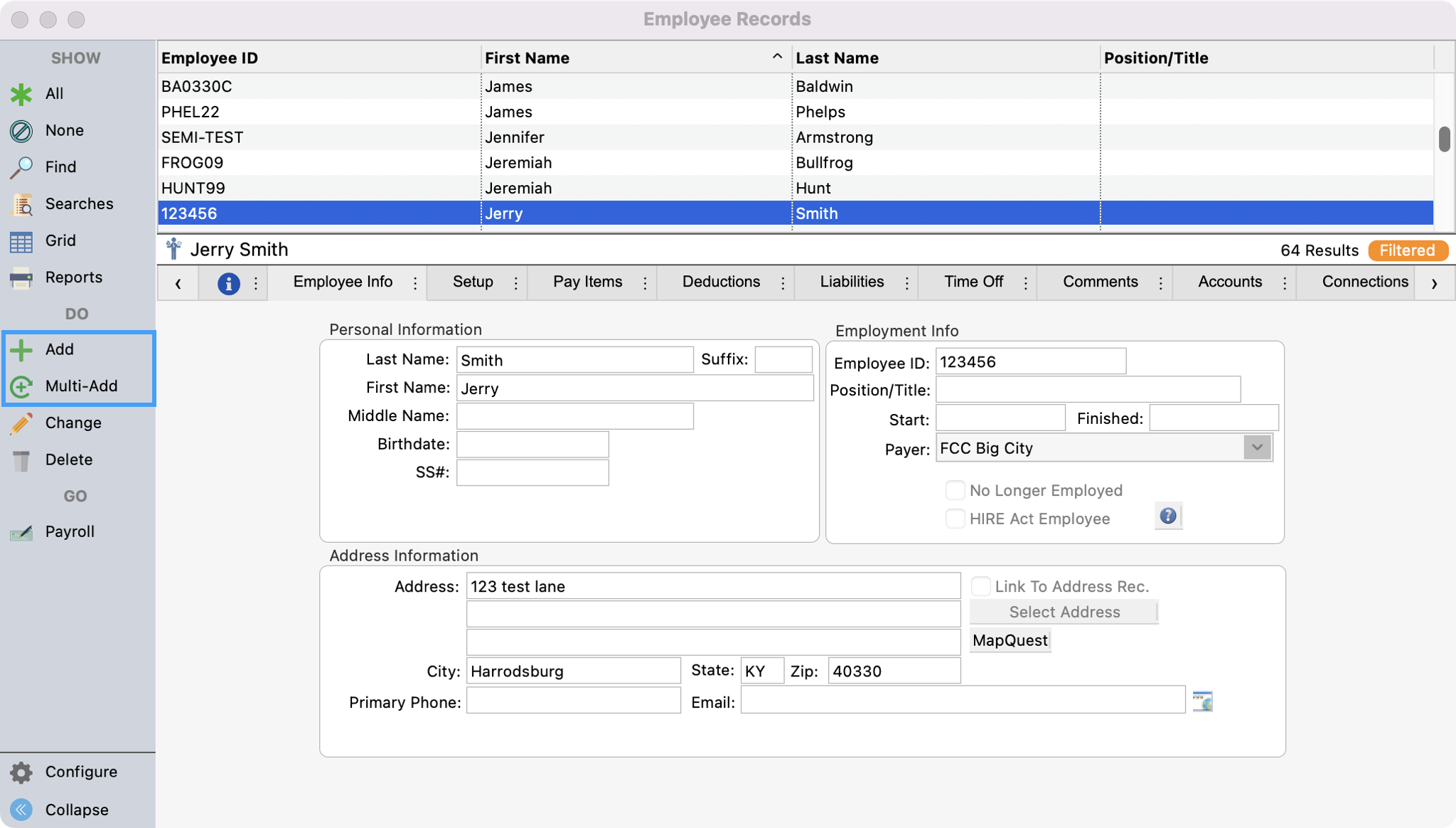Click HIRE Act help question icon
This screenshot has height=828, width=1456.
tap(1167, 516)
